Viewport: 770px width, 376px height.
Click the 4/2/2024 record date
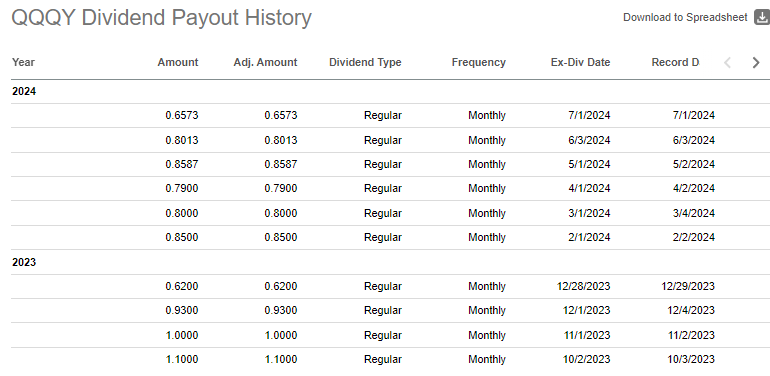click(x=694, y=188)
